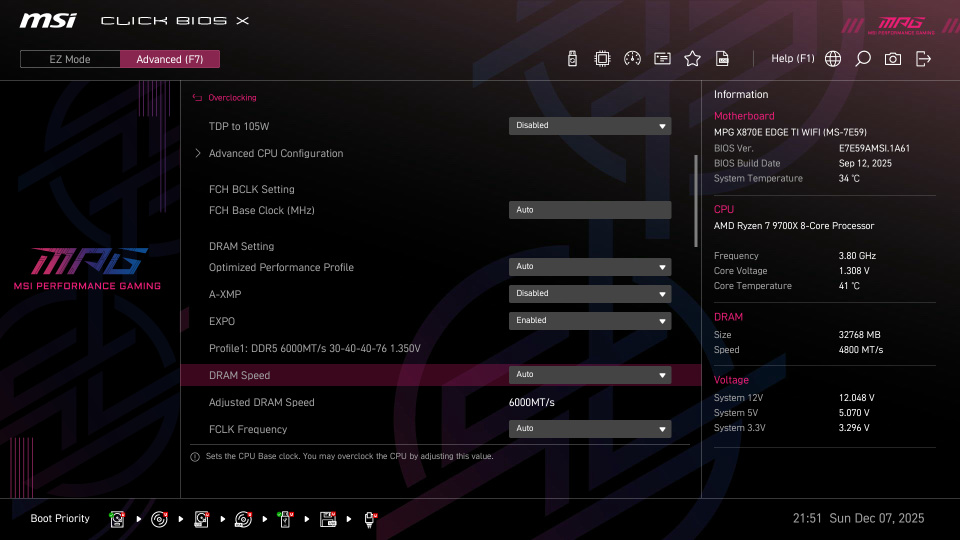The height and width of the screenshot is (540, 960).
Task: Click the FCH BCLK Setting heading
Action: click(x=252, y=189)
